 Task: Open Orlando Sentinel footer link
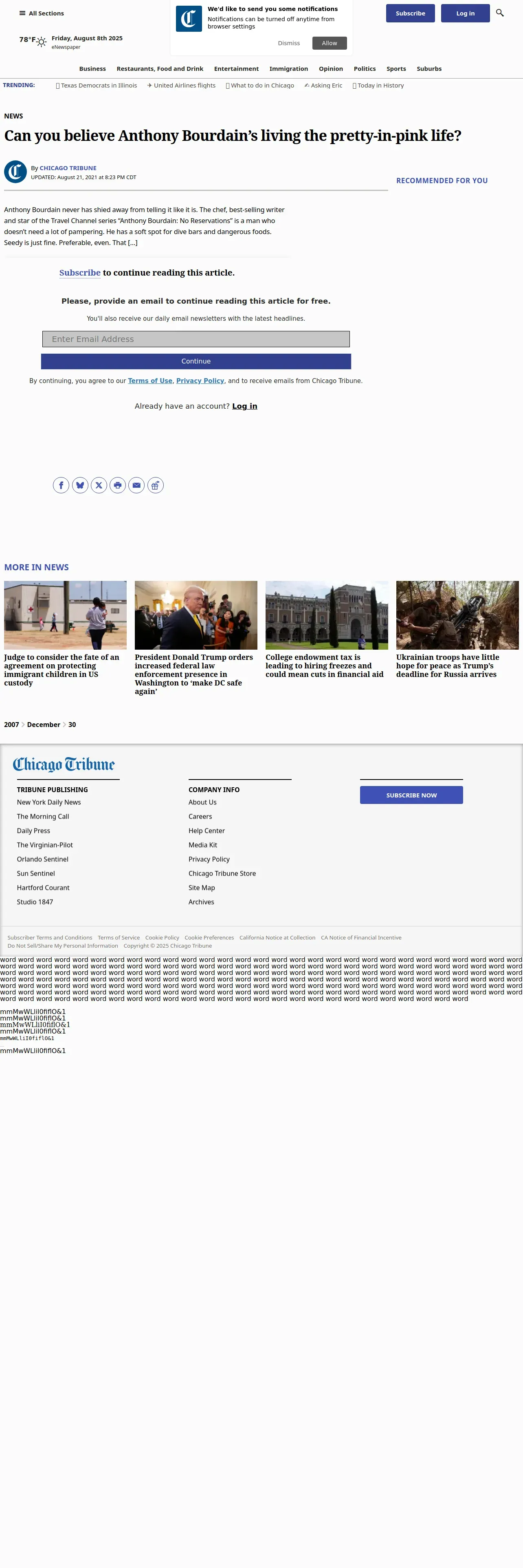[x=43, y=859]
